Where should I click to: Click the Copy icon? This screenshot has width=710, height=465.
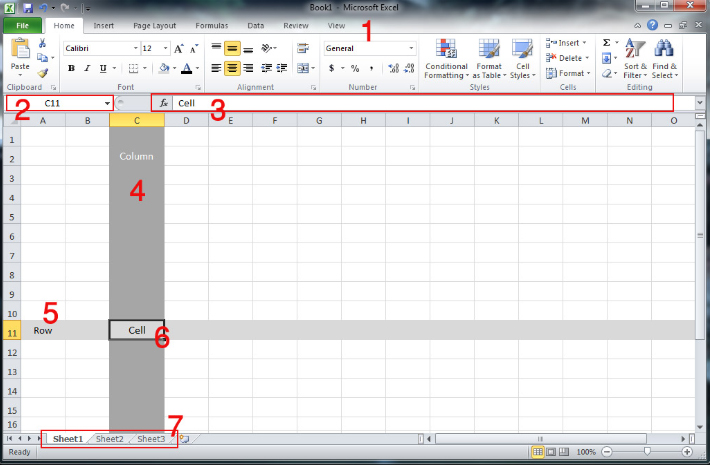43,58
